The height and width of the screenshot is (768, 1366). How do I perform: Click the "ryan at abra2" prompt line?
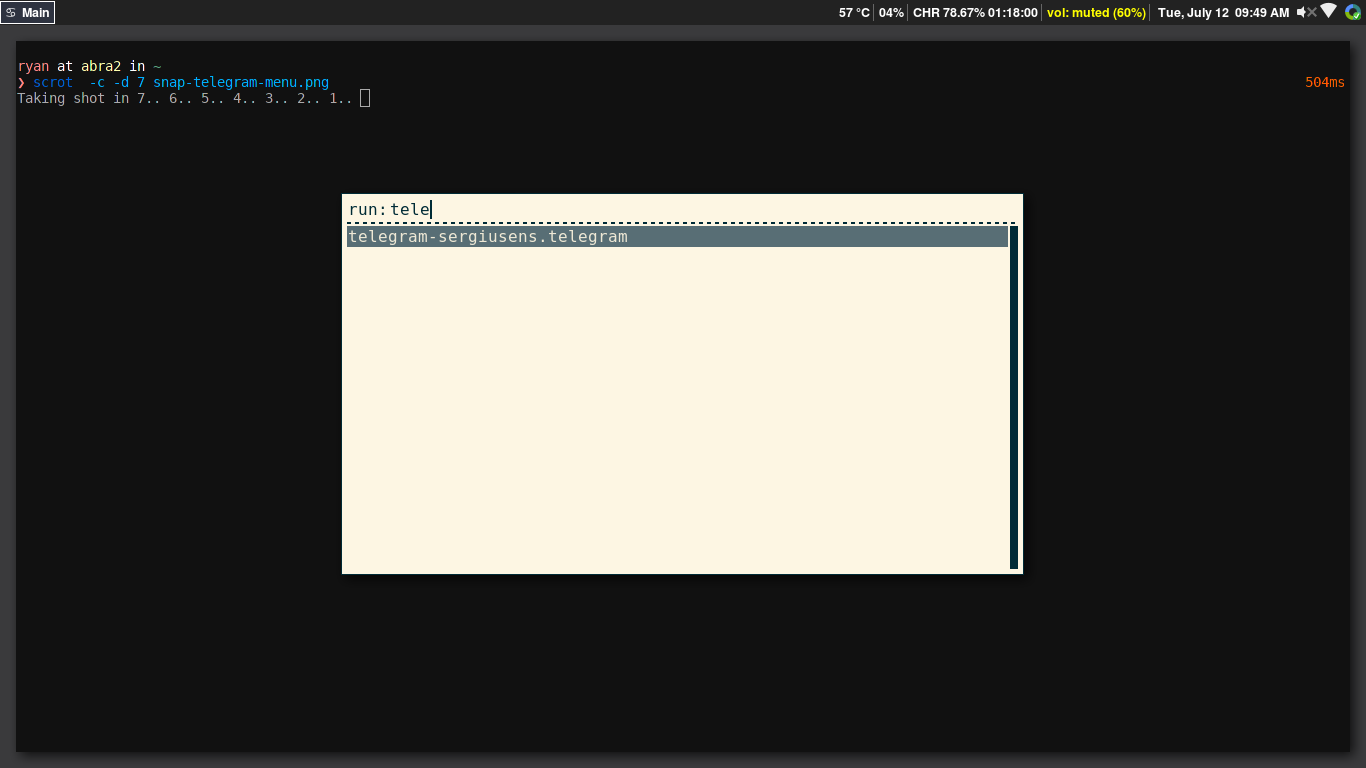click(88, 66)
